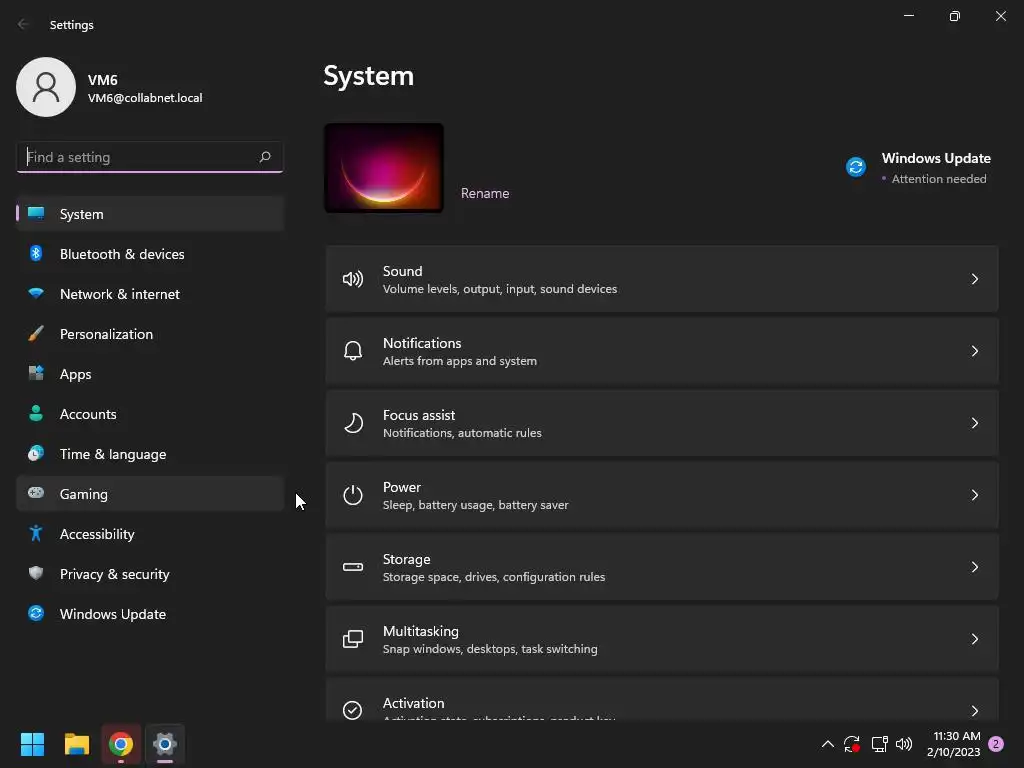Open the clock showing 11:30 AM

point(953,744)
